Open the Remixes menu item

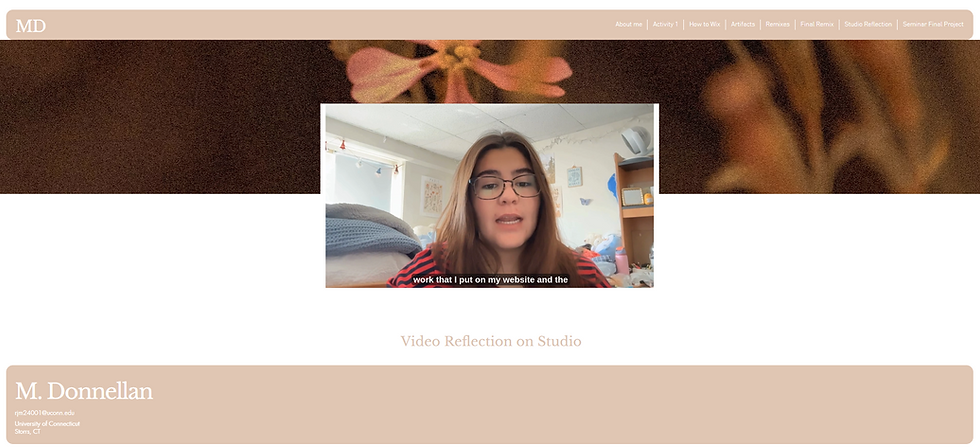point(778,24)
